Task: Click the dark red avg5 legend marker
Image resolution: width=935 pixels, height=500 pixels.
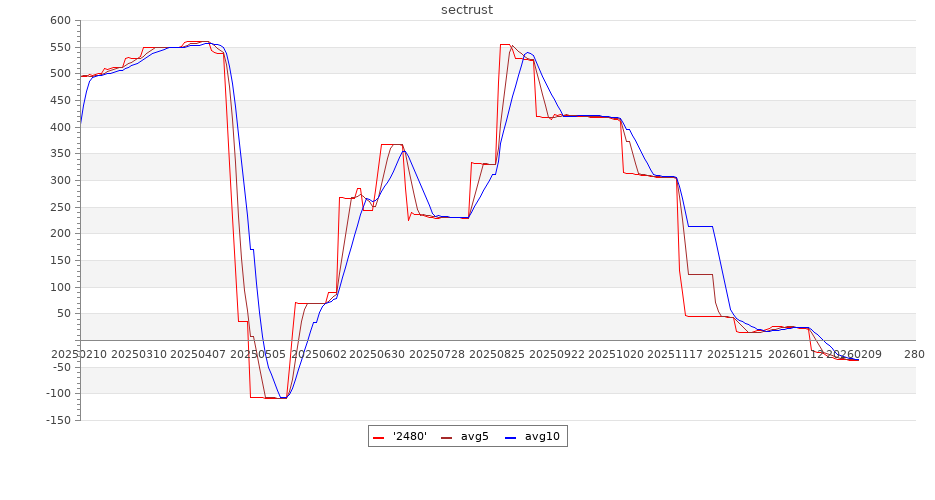Action: click(x=446, y=436)
